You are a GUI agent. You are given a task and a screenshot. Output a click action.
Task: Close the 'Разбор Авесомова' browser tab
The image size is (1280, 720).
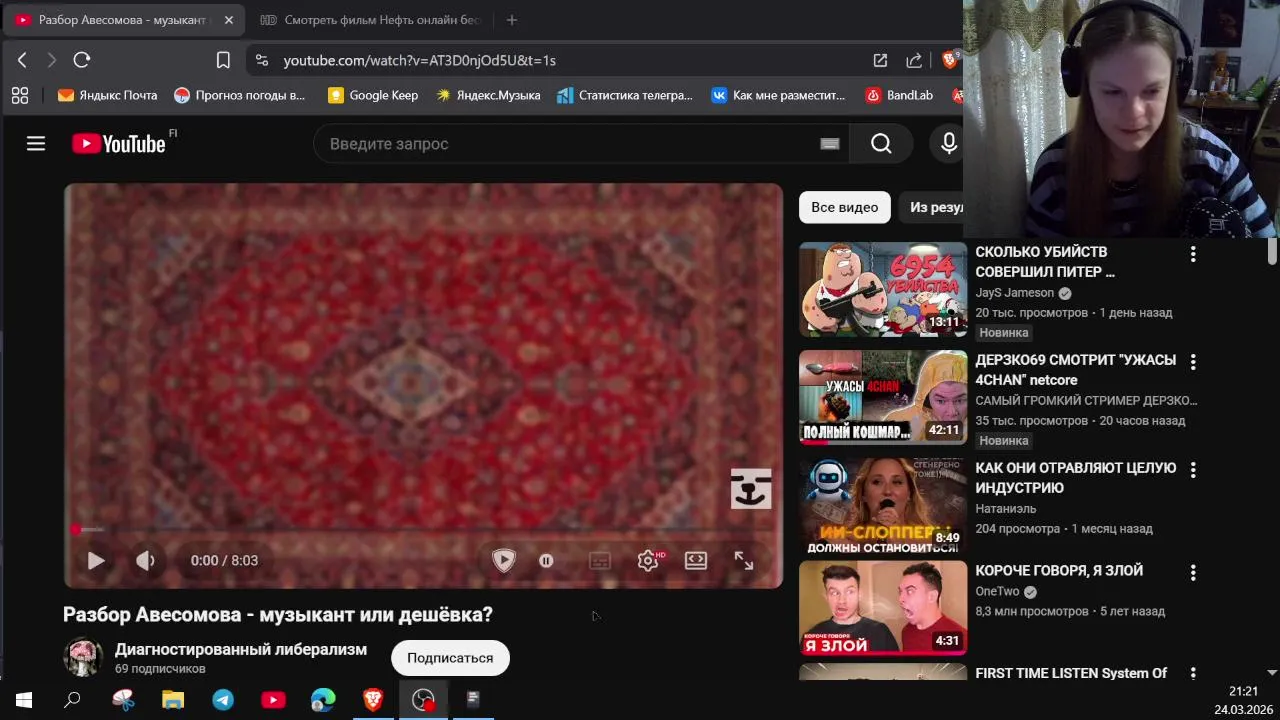228,20
